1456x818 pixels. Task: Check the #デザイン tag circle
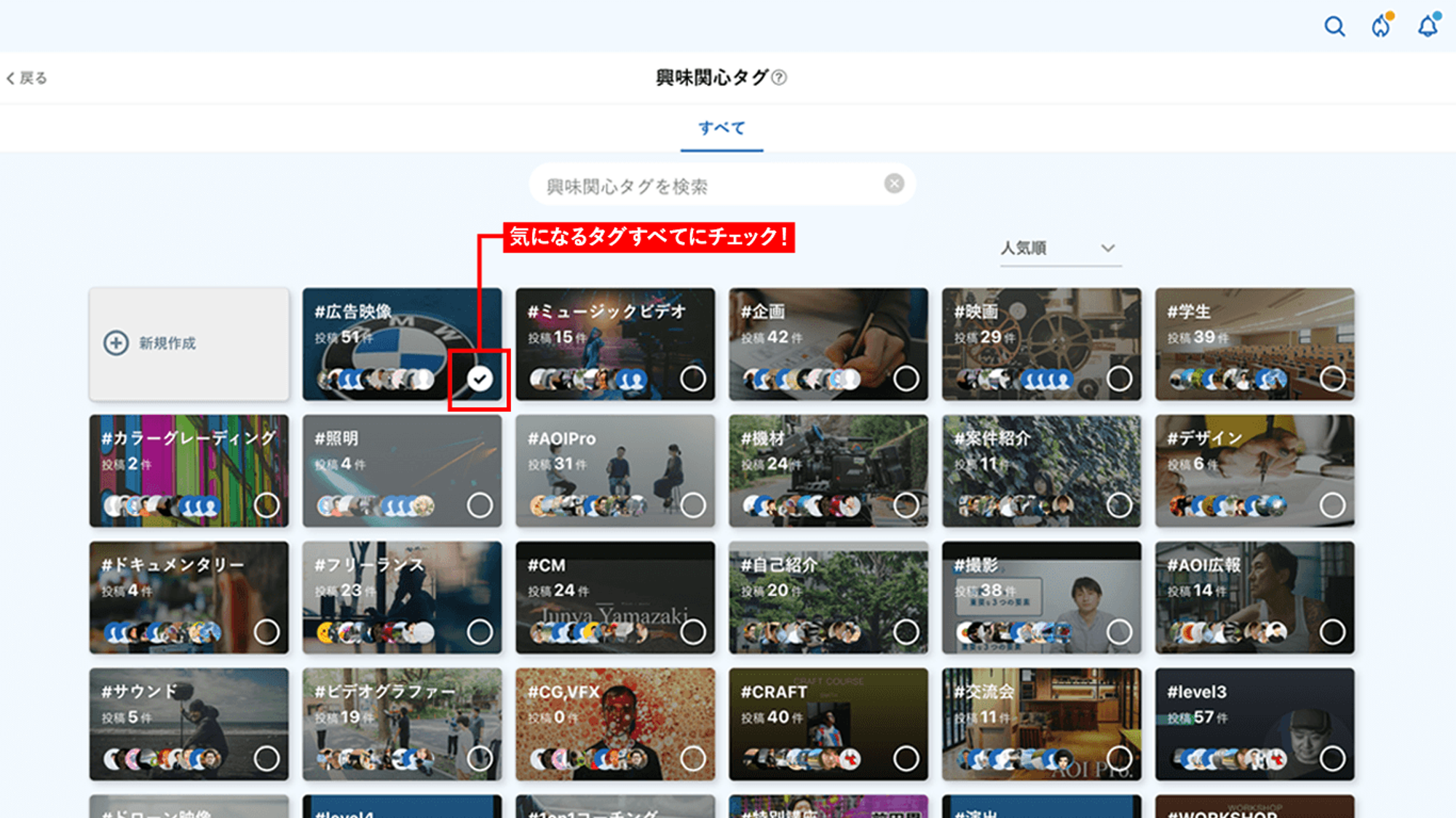[x=1333, y=505]
